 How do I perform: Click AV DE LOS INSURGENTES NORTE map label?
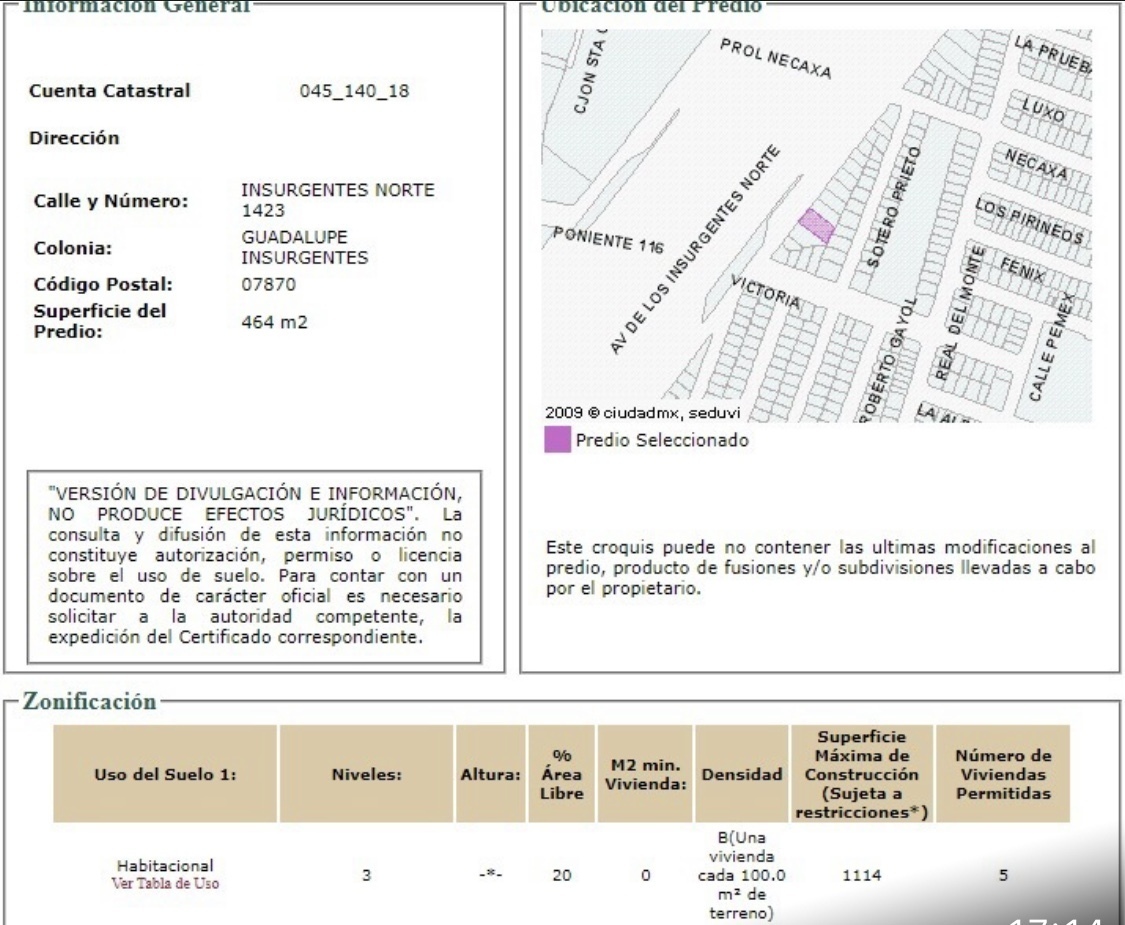click(694, 250)
